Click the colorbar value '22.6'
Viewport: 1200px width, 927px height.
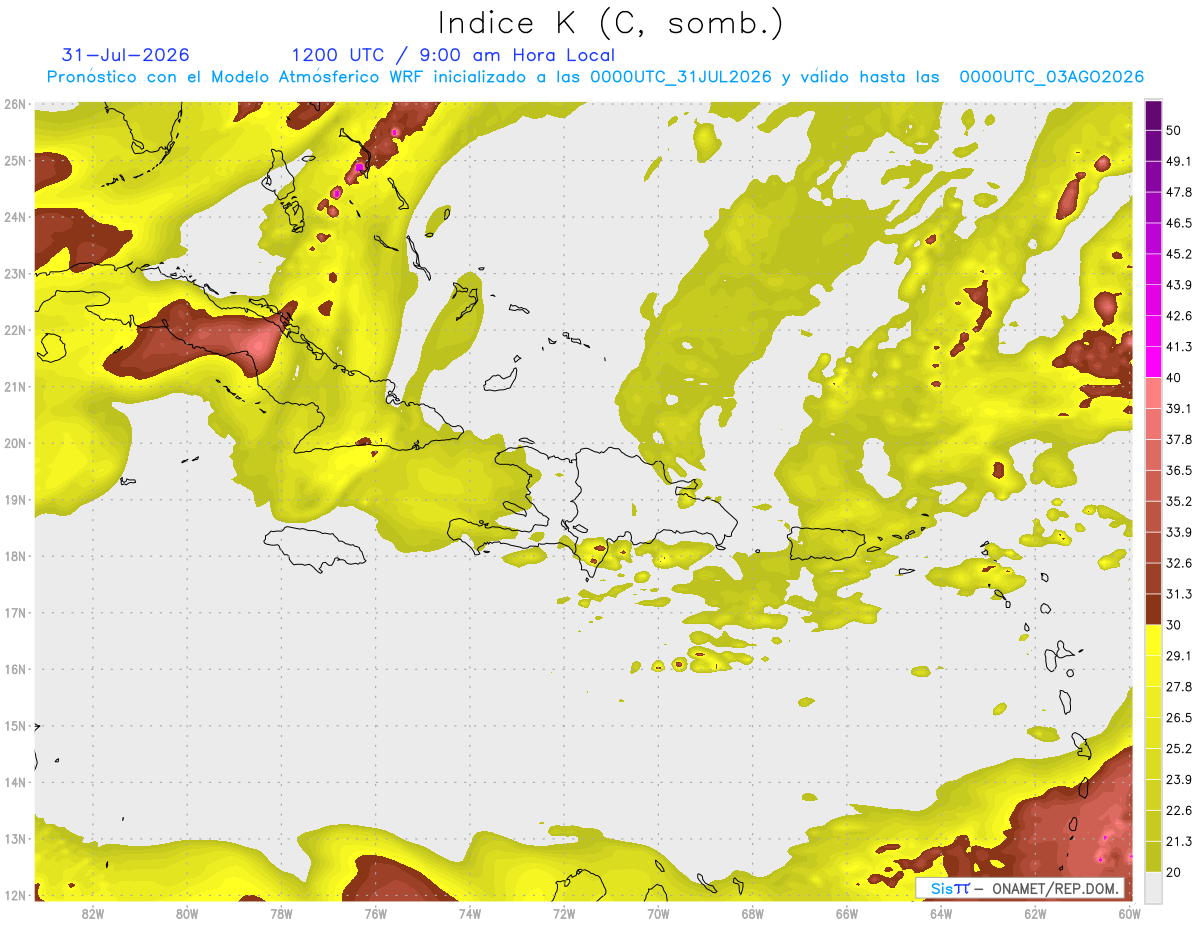1178,810
